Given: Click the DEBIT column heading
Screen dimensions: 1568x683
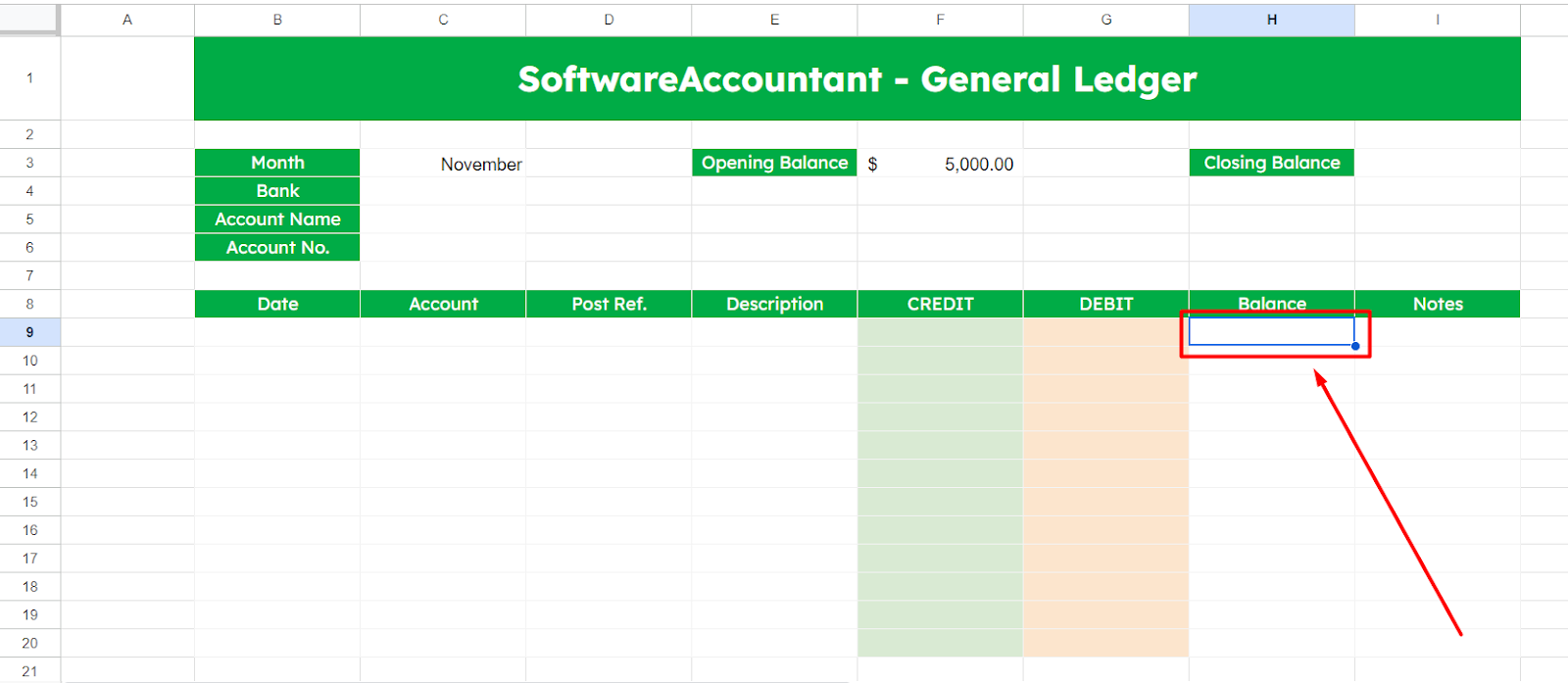Looking at the screenshot, I should tap(1105, 304).
